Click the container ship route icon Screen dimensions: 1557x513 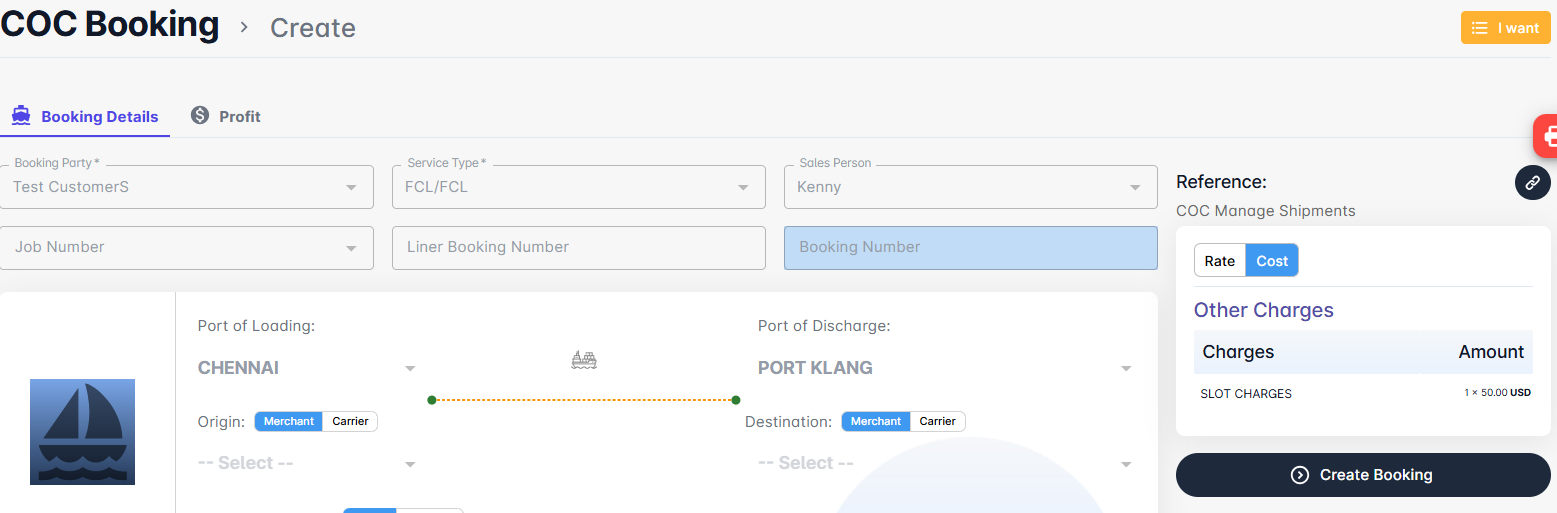click(584, 359)
